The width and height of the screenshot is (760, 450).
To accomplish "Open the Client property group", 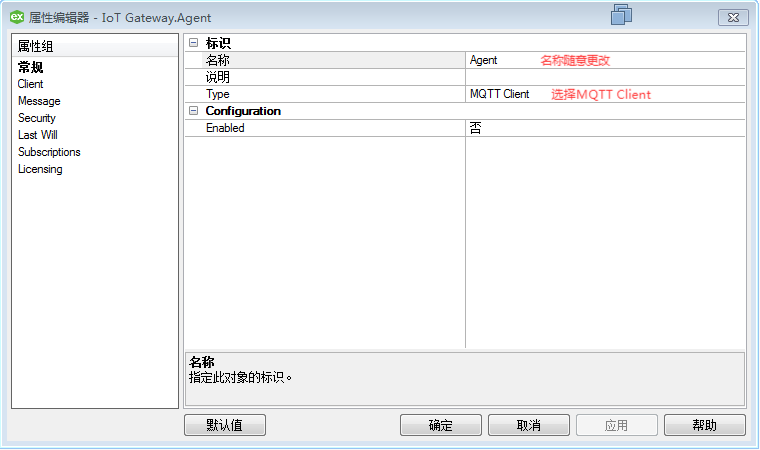I will pyautogui.click(x=31, y=84).
